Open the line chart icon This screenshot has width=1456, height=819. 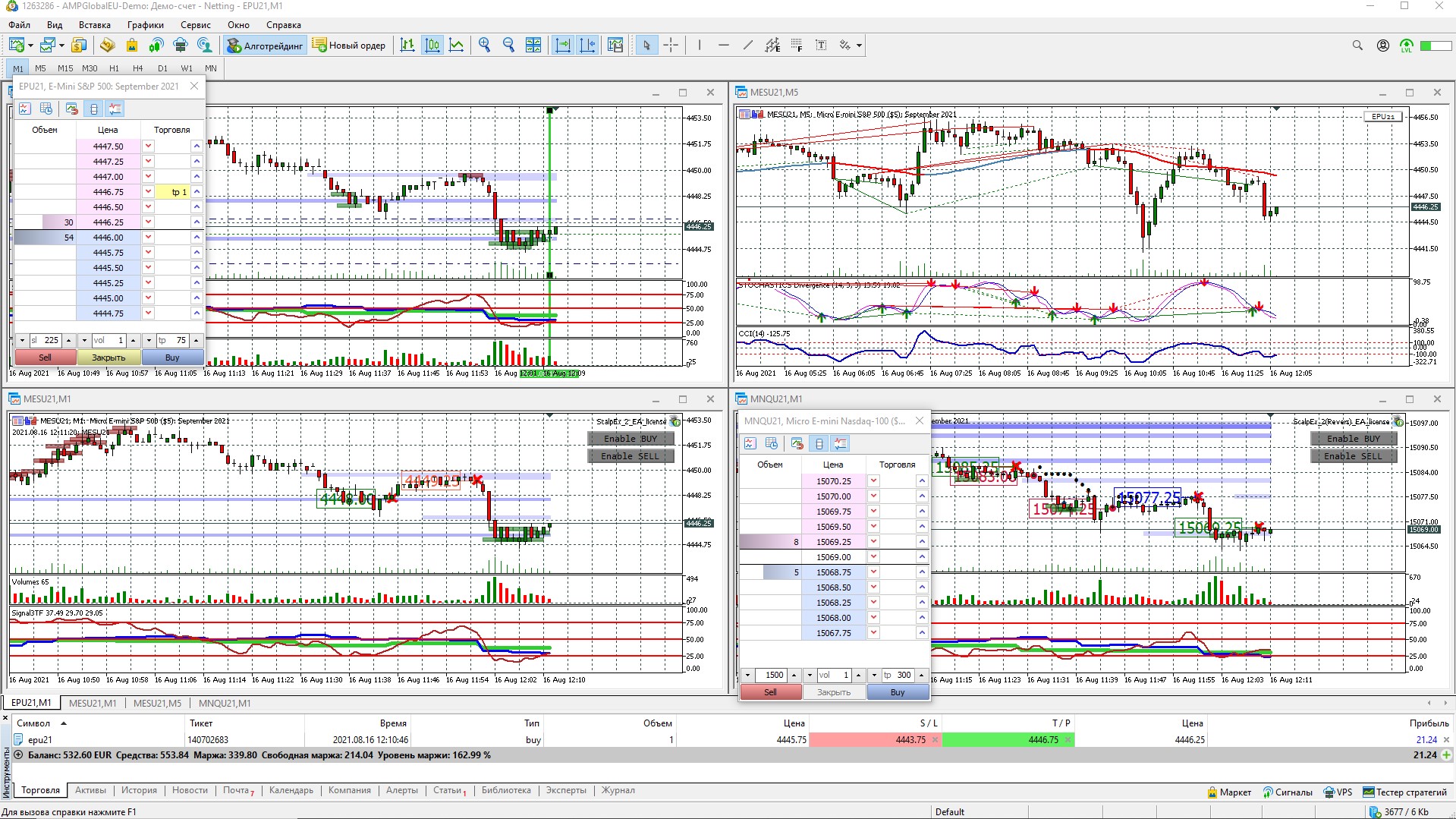click(457, 46)
